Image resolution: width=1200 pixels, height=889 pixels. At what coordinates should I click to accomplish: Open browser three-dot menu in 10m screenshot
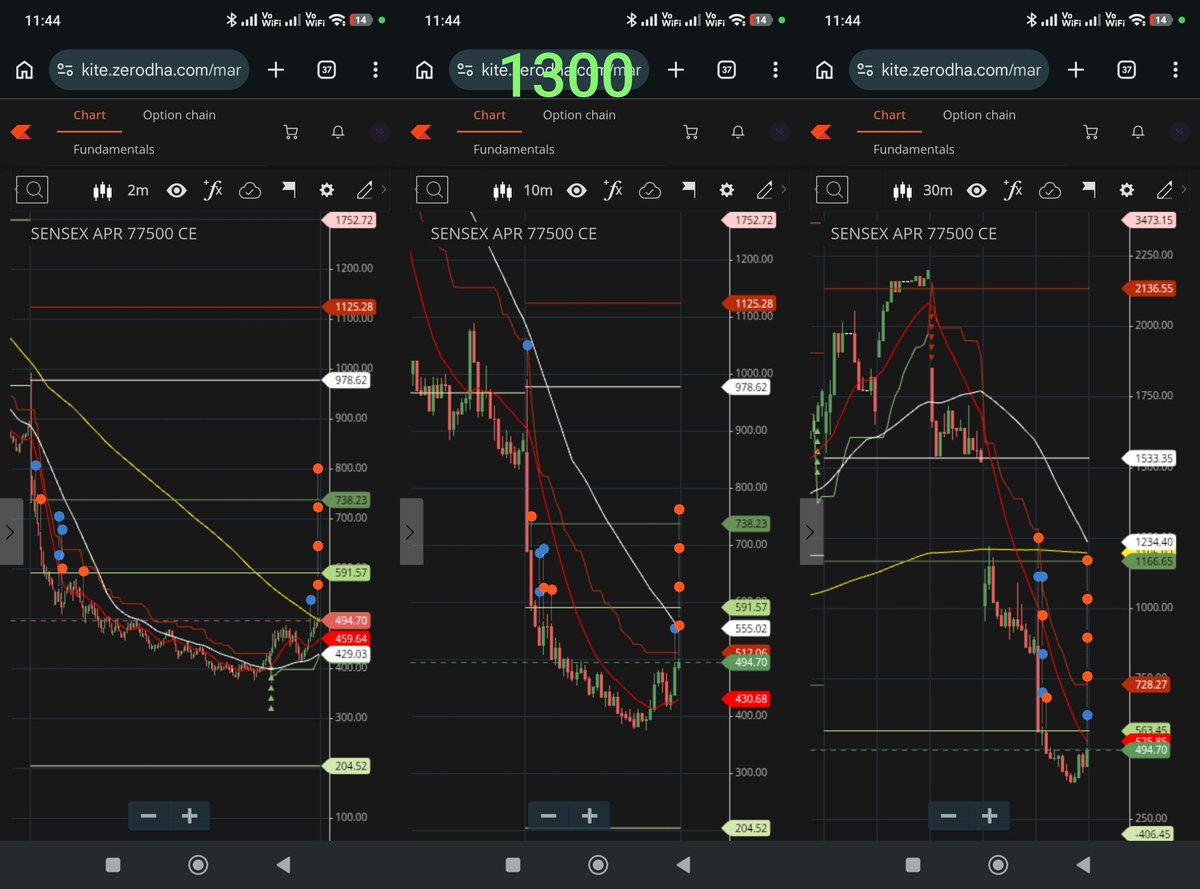click(776, 70)
